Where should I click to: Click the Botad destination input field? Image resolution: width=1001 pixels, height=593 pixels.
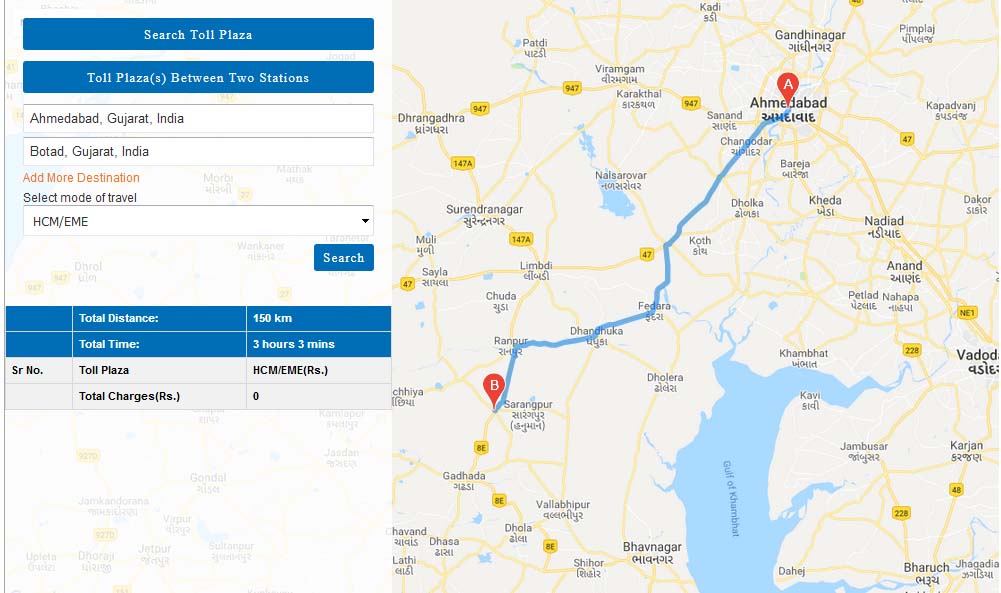199,151
